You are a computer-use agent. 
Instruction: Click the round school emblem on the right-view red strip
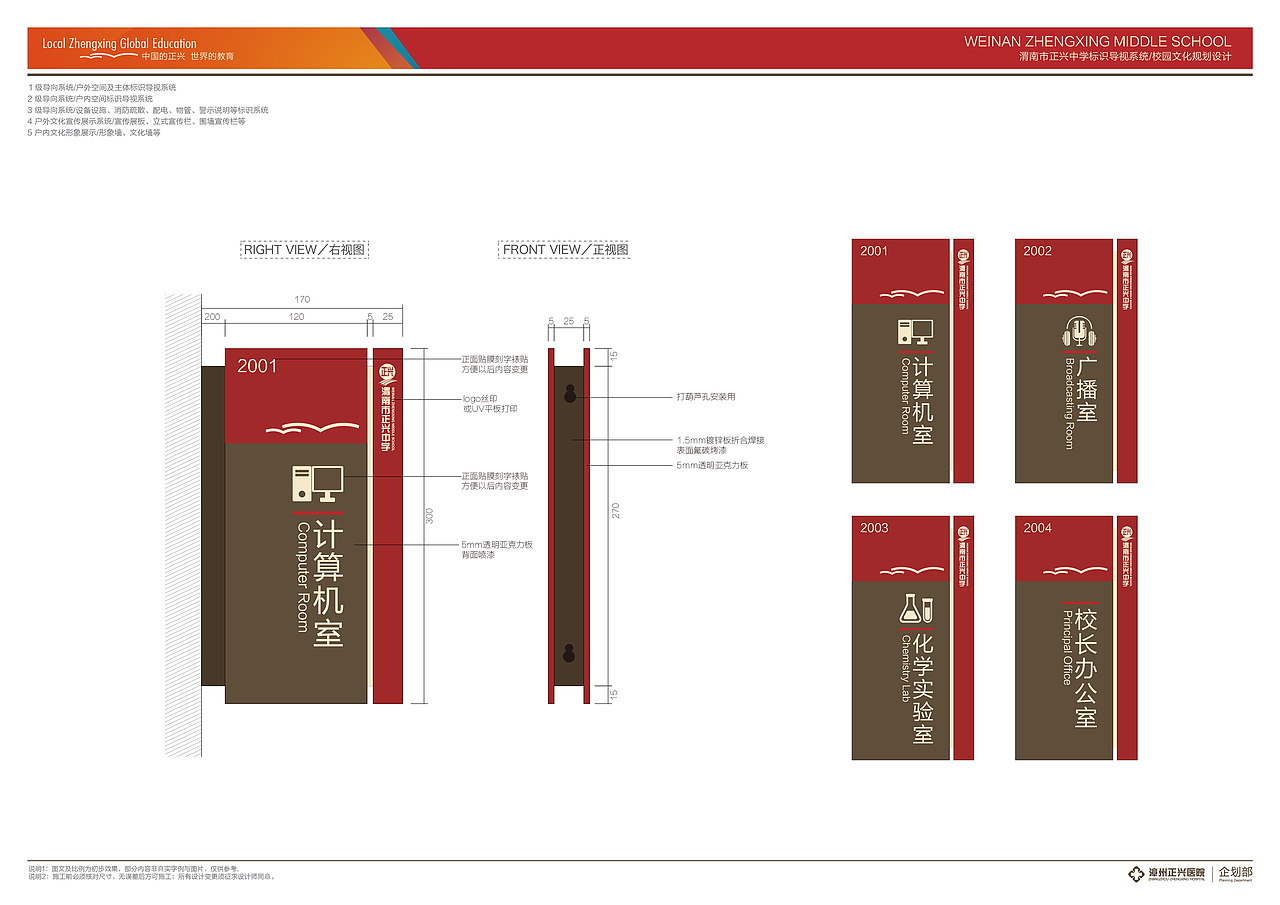click(x=388, y=374)
